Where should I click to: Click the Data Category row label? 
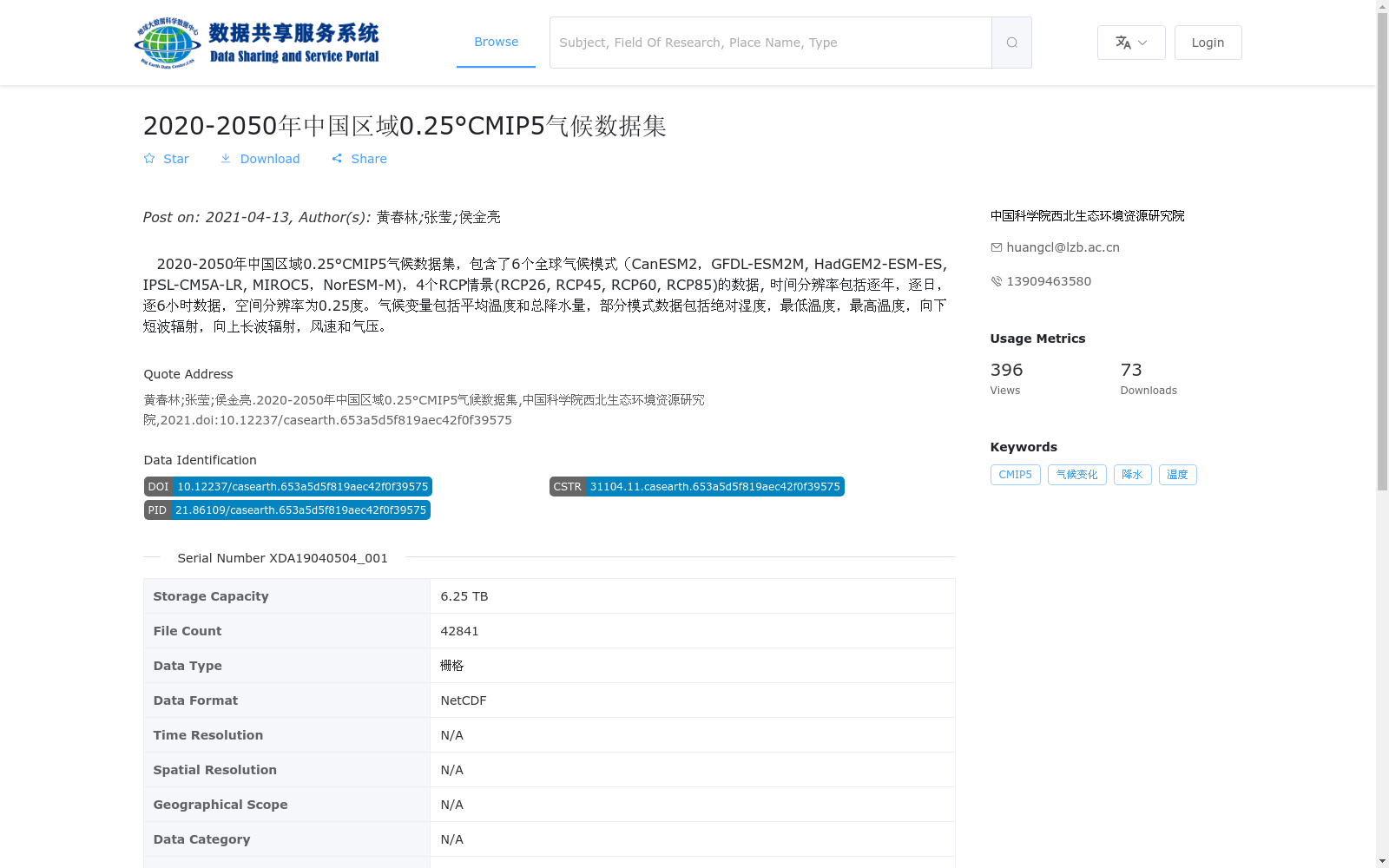tap(201, 839)
